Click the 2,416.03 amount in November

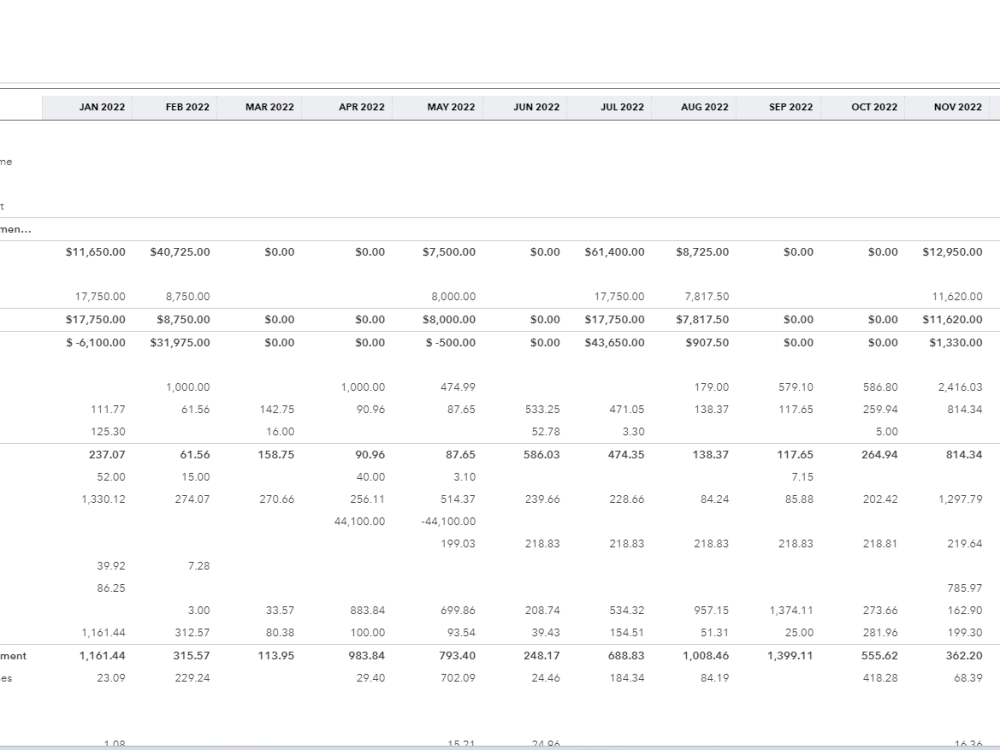[x=960, y=387]
